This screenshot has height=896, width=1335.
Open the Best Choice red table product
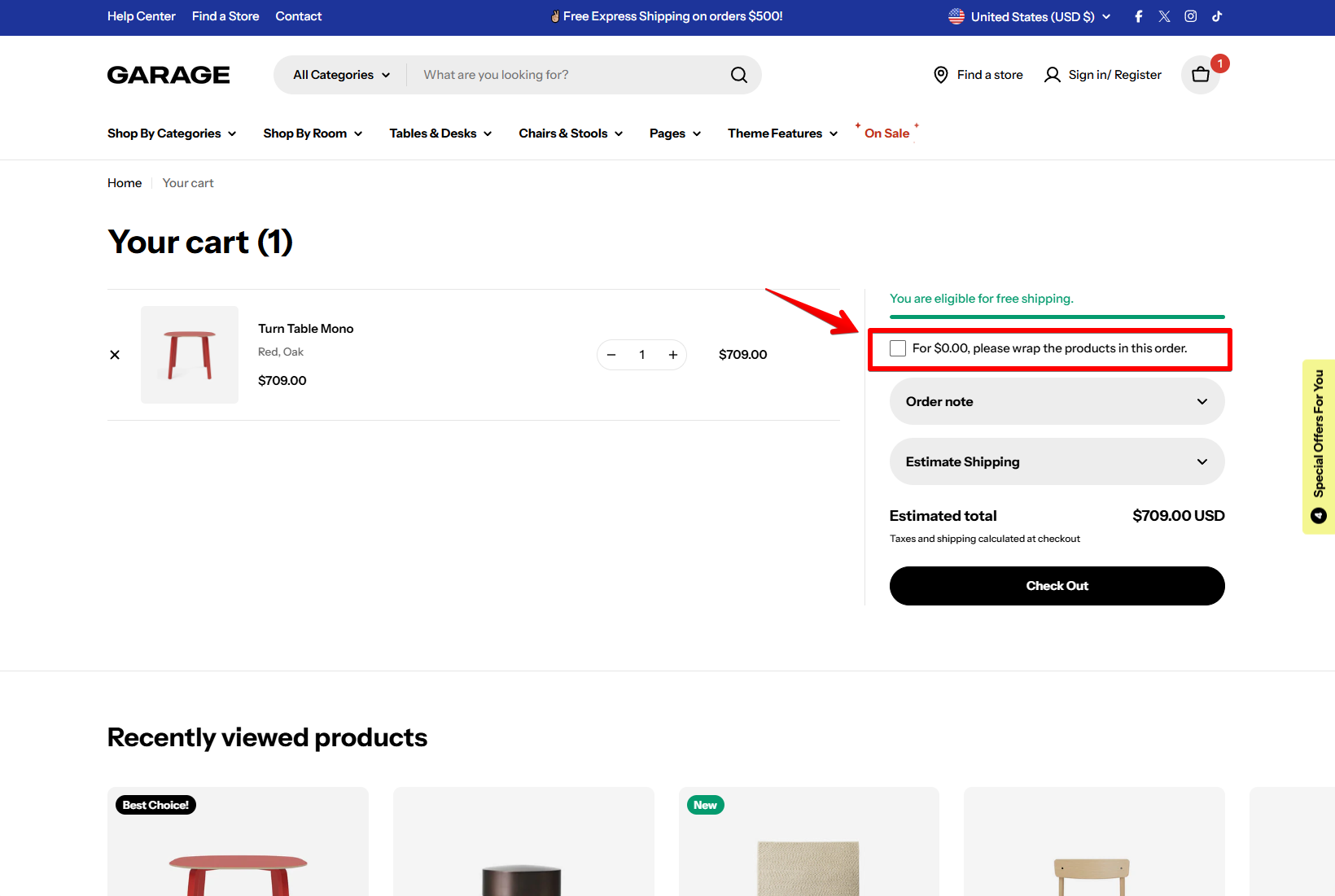[238, 841]
